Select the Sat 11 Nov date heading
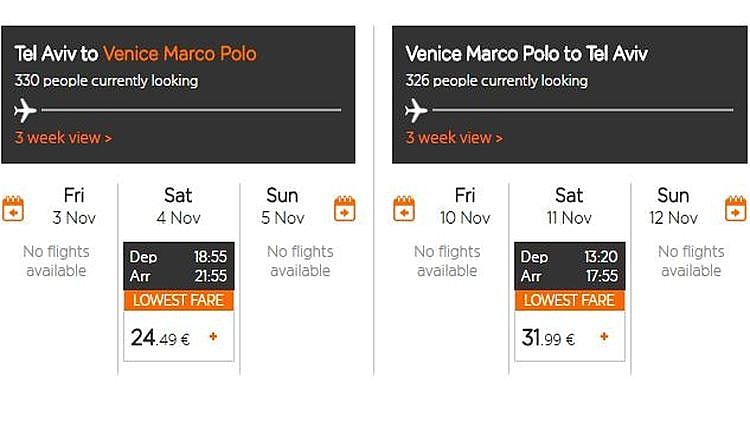Screen dimensions: 750x422 569,206
